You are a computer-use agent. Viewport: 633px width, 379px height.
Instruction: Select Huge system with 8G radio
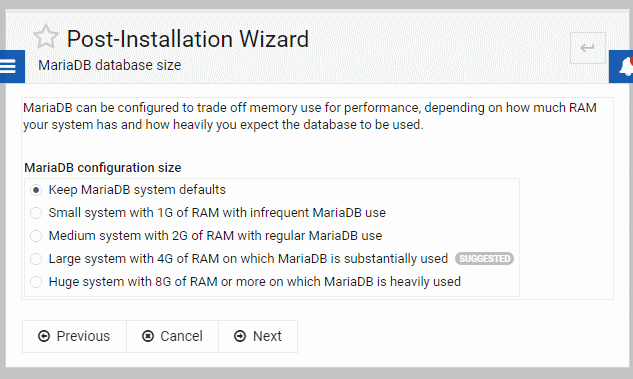(36, 282)
